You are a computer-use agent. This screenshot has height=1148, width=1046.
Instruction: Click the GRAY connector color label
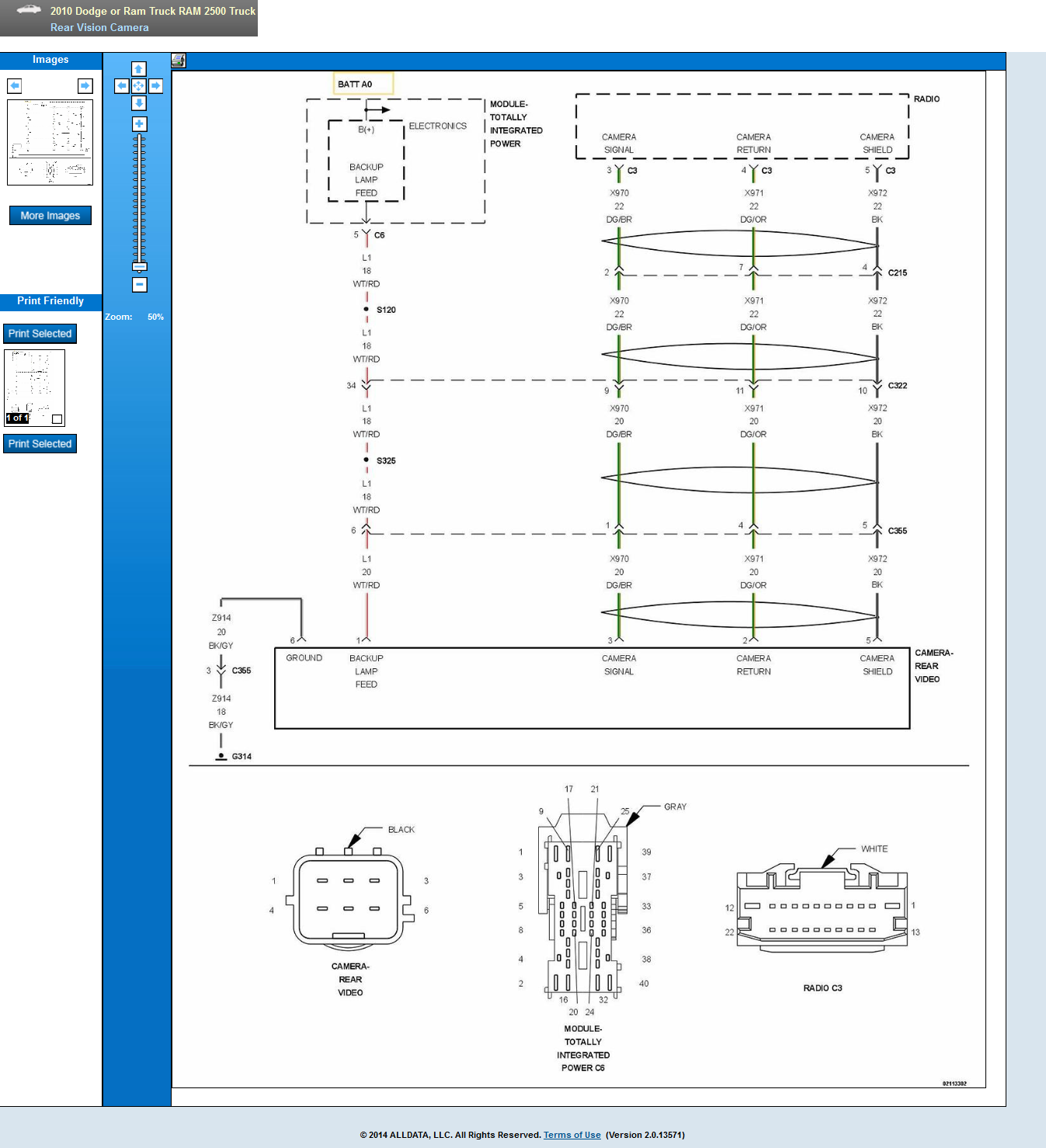tap(676, 806)
